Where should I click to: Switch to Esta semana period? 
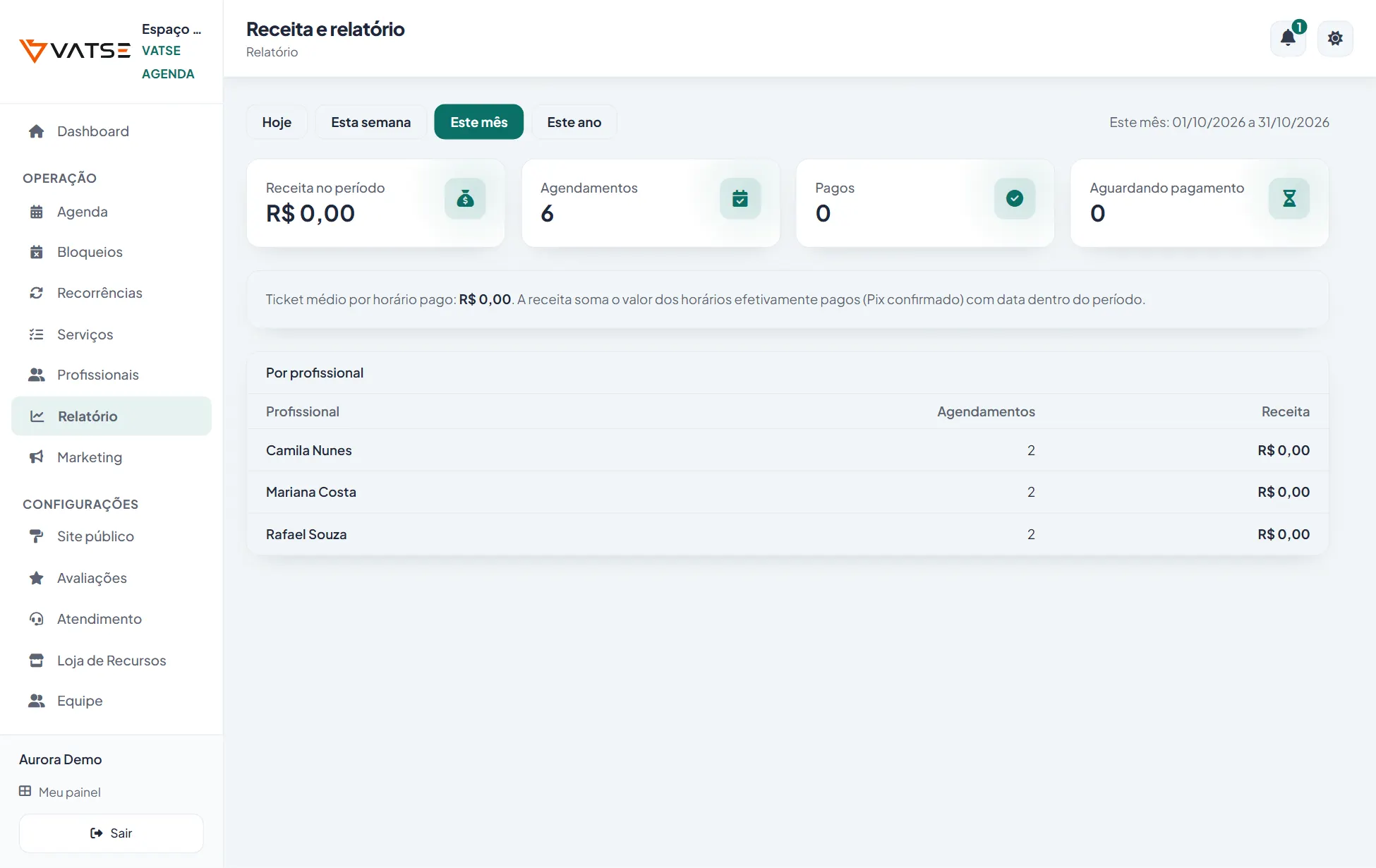(x=371, y=122)
